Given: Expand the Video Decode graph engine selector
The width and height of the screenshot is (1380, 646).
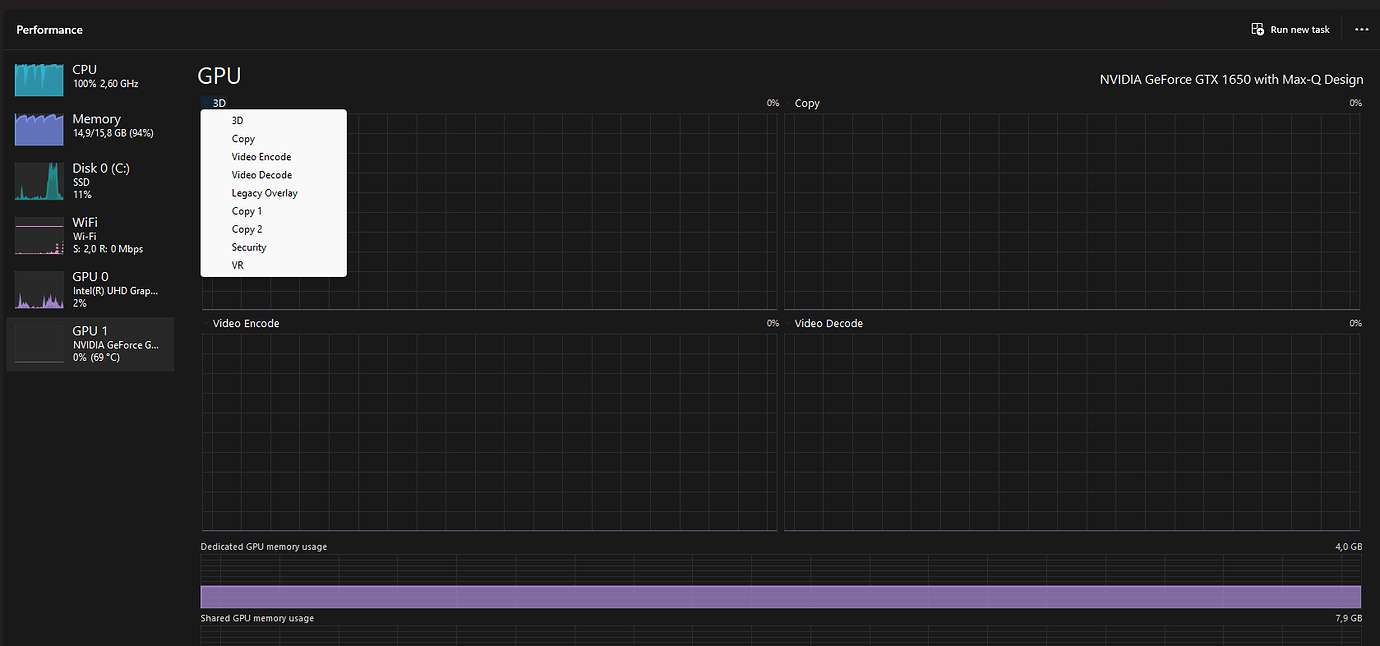Looking at the screenshot, I should [x=828, y=323].
